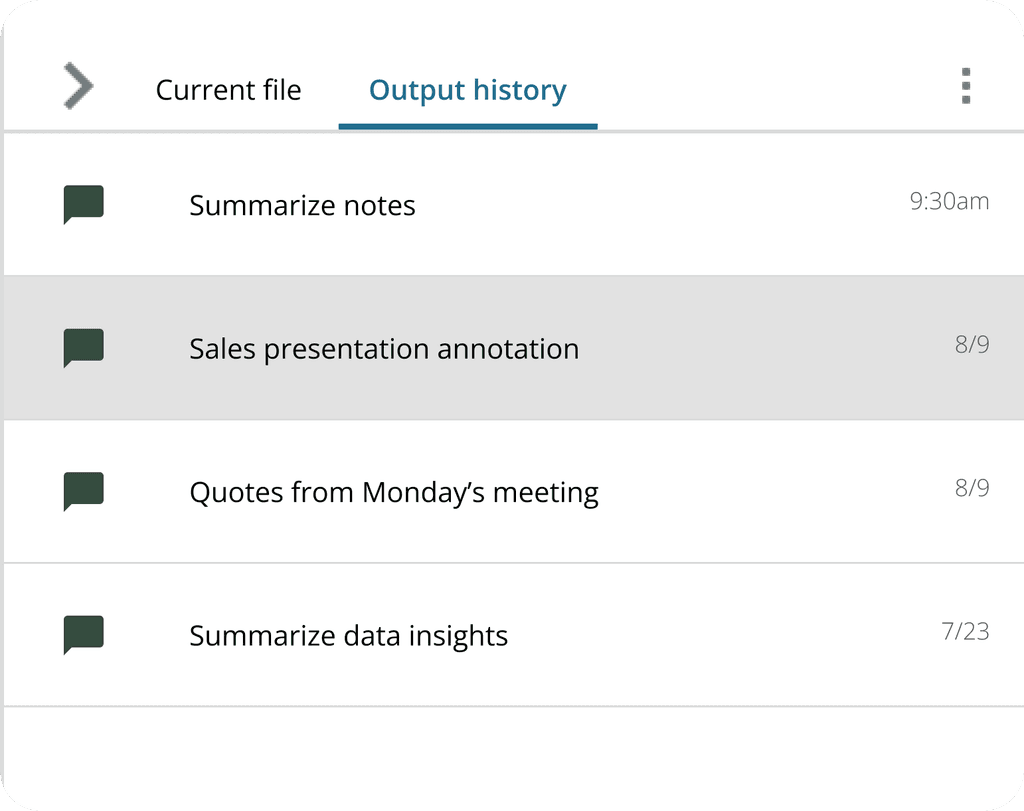Click the chat icon beside Quotes from Monday's meeting

click(84, 491)
